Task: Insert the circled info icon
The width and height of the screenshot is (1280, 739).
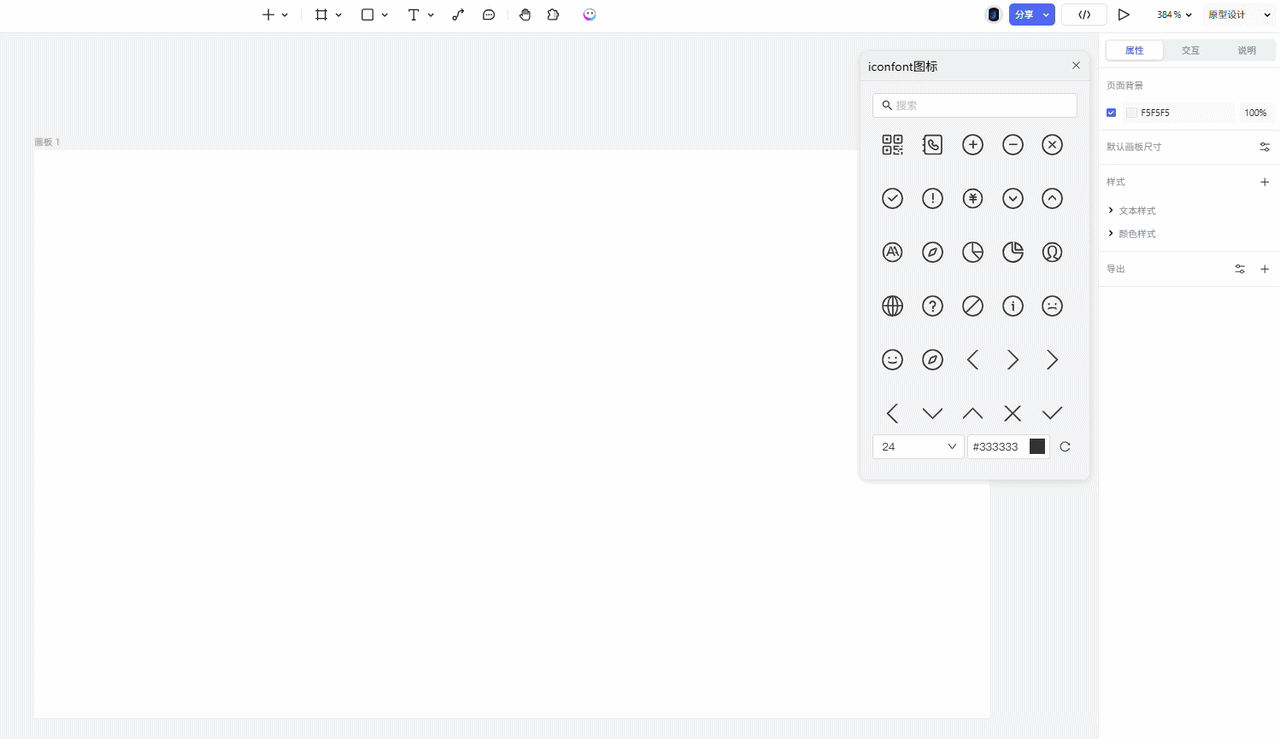Action: click(x=1013, y=306)
